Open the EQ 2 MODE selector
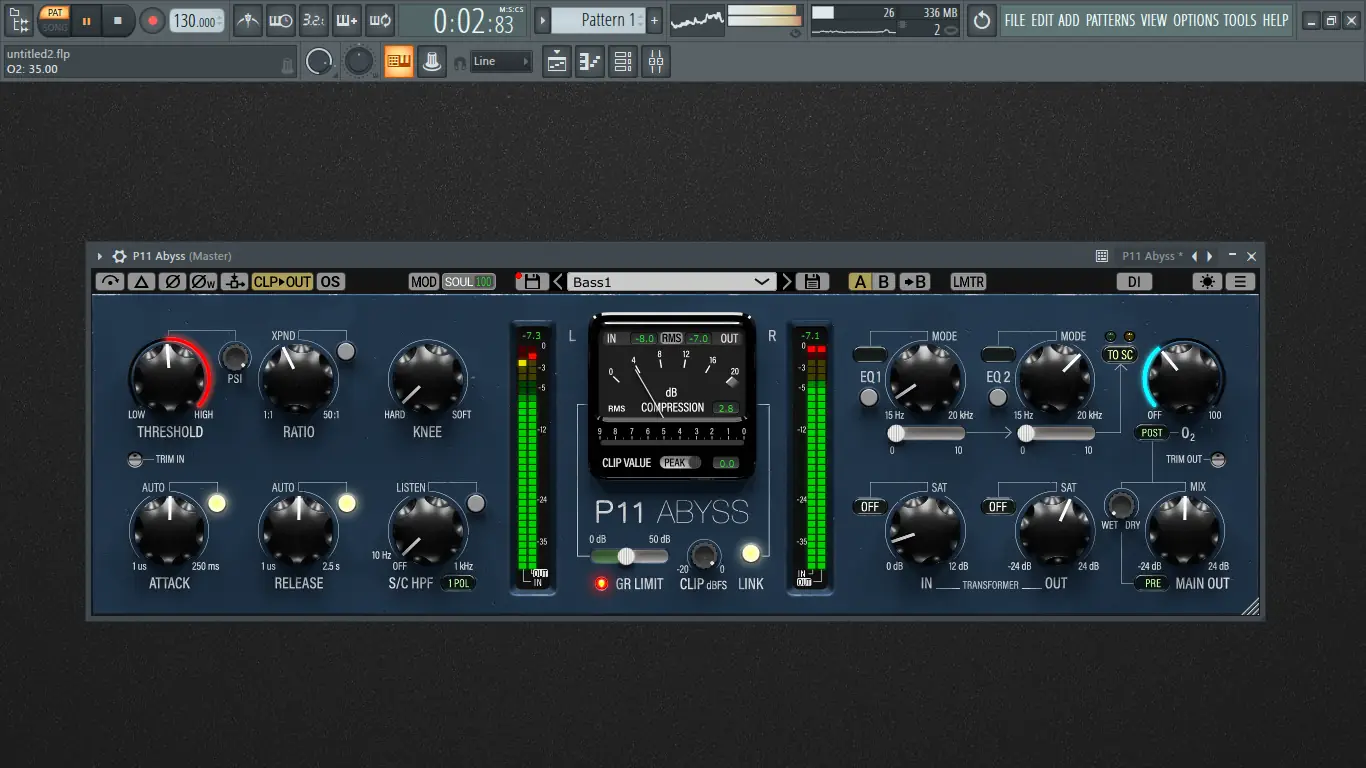 point(998,353)
